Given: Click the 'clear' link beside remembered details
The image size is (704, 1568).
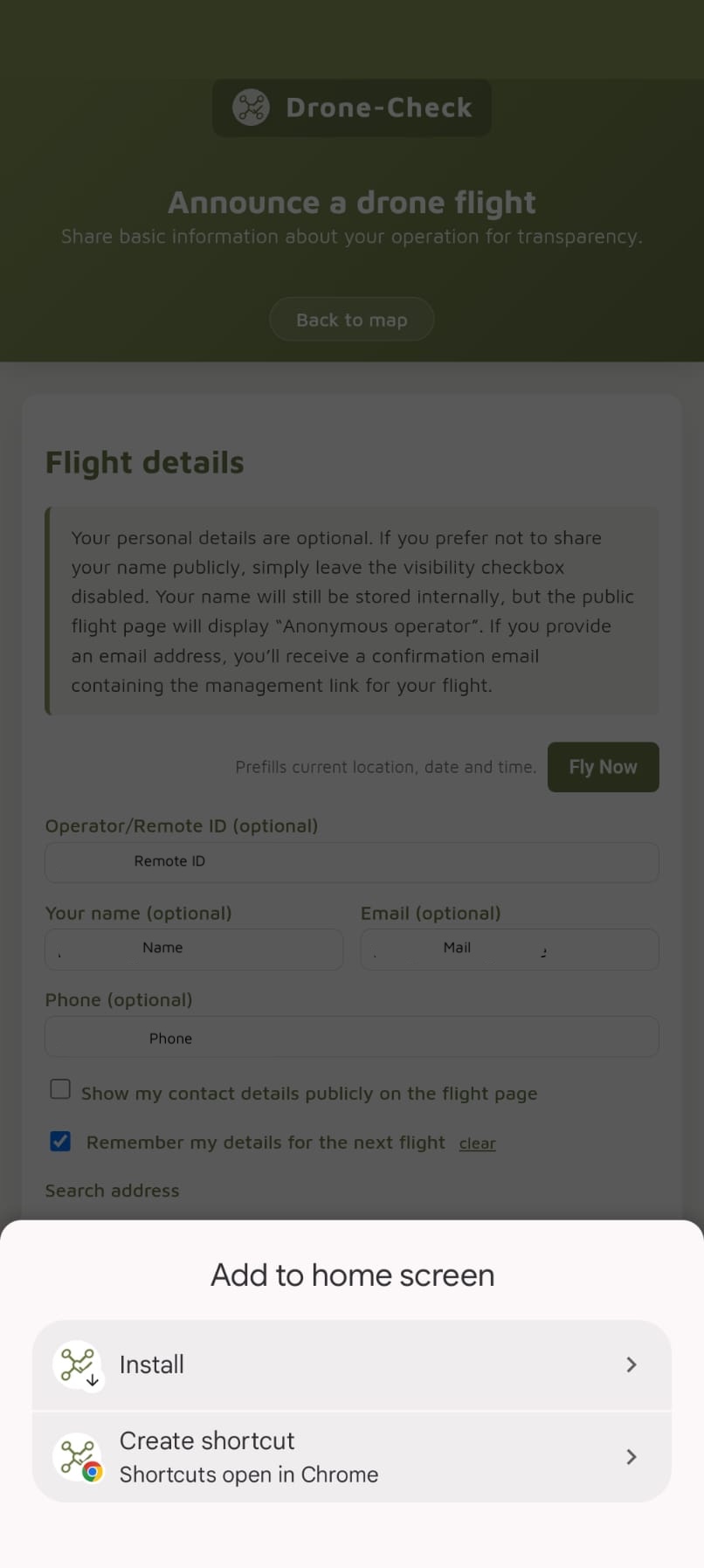Looking at the screenshot, I should [x=477, y=1143].
